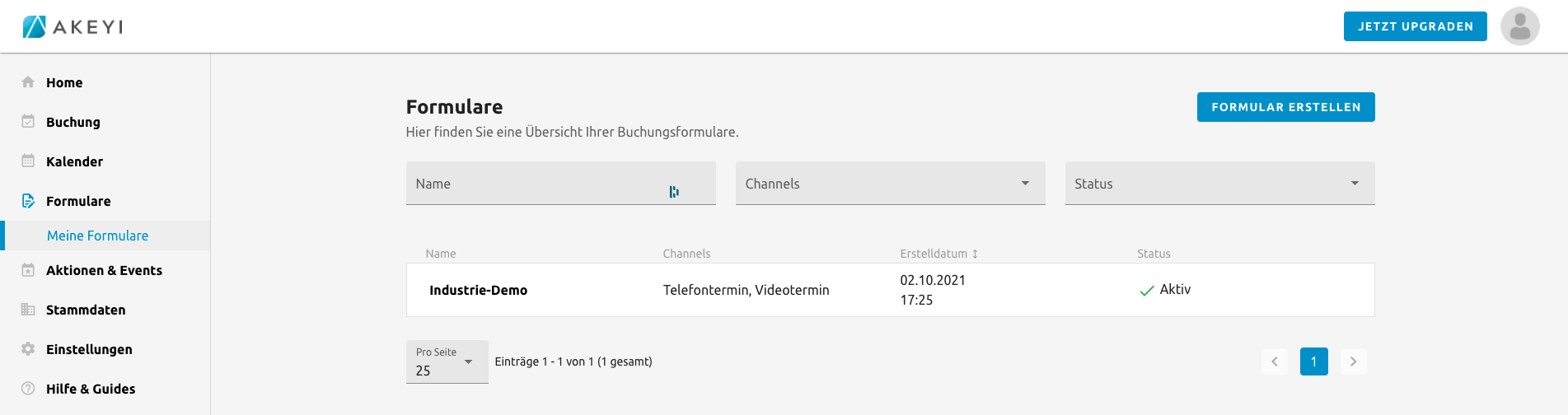Click the AKEYI logo
Image resolution: width=1568 pixels, height=415 pixels.
73,26
